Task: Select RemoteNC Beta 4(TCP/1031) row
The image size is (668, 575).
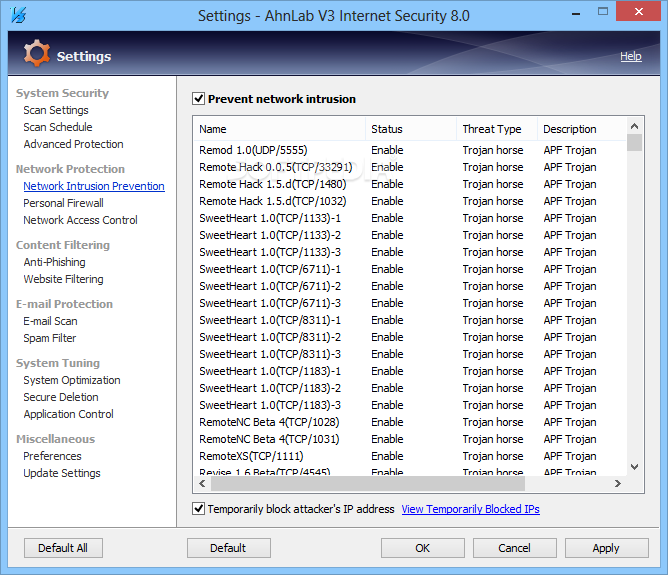Action: (x=410, y=440)
